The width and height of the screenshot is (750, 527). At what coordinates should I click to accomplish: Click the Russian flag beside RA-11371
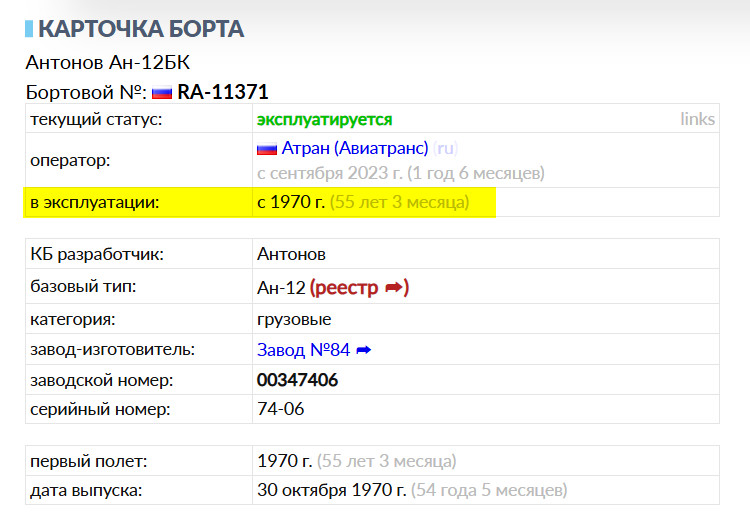tap(162, 92)
